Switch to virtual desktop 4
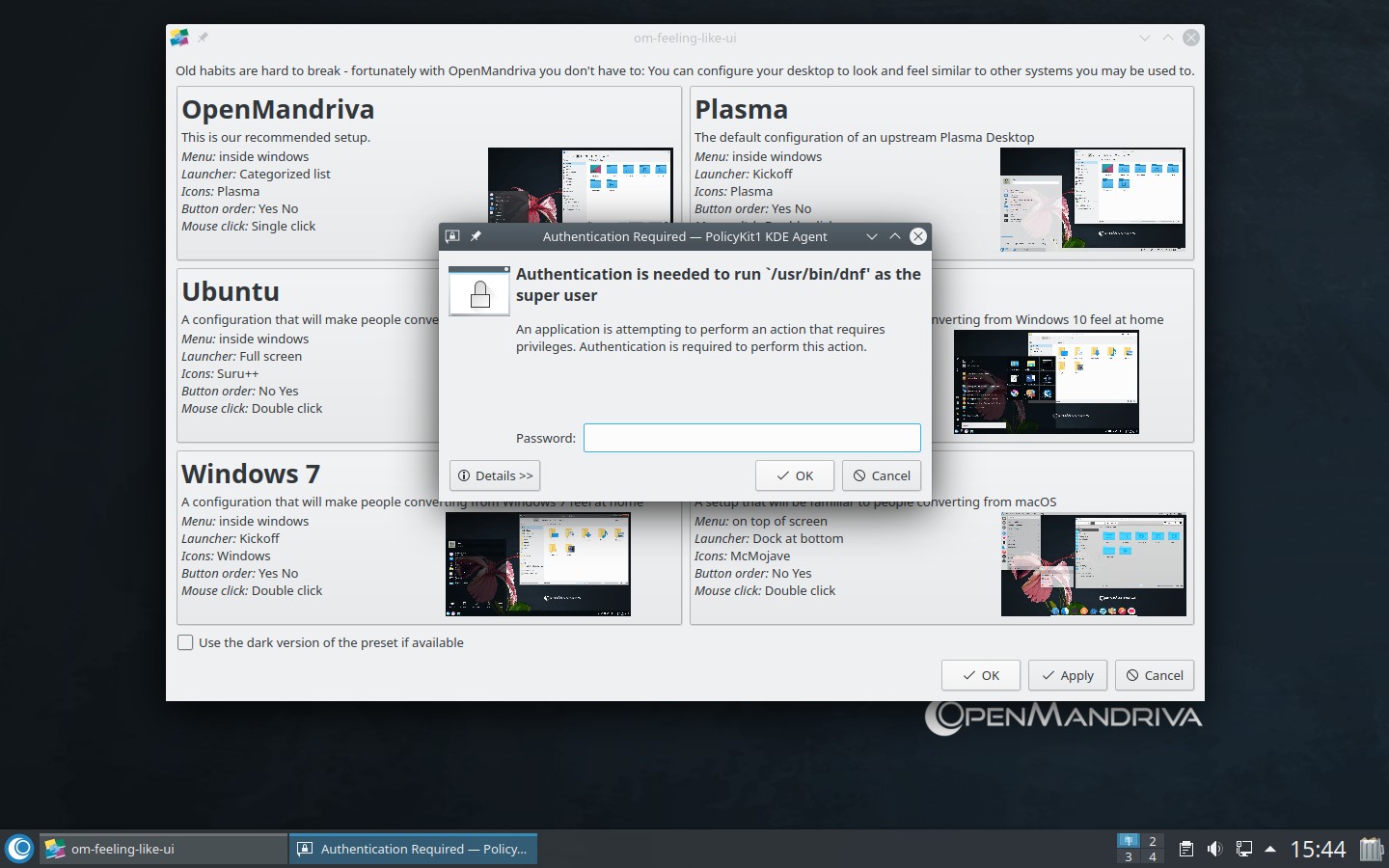1389x868 pixels. click(1153, 856)
